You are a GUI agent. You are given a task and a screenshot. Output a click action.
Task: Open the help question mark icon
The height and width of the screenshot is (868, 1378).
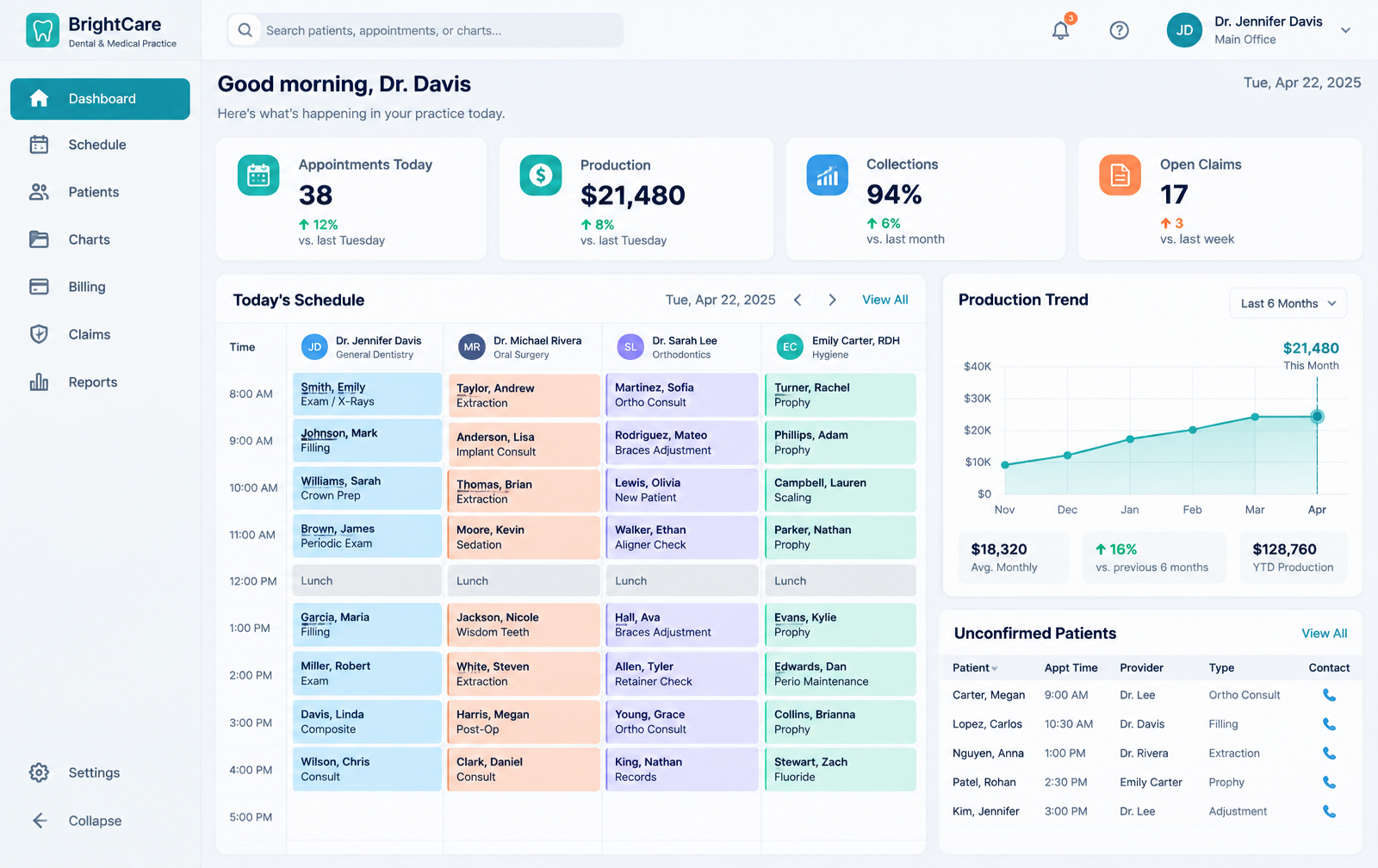tap(1119, 30)
